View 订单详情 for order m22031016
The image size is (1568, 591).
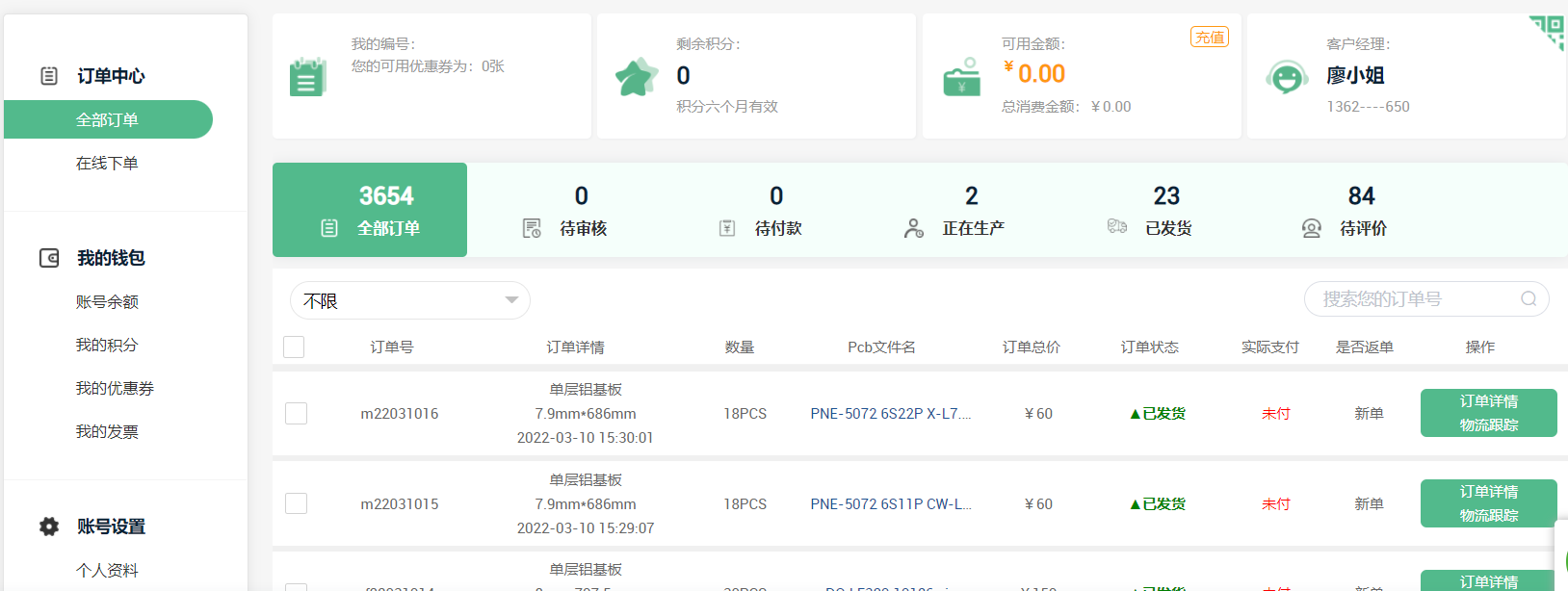click(1488, 401)
